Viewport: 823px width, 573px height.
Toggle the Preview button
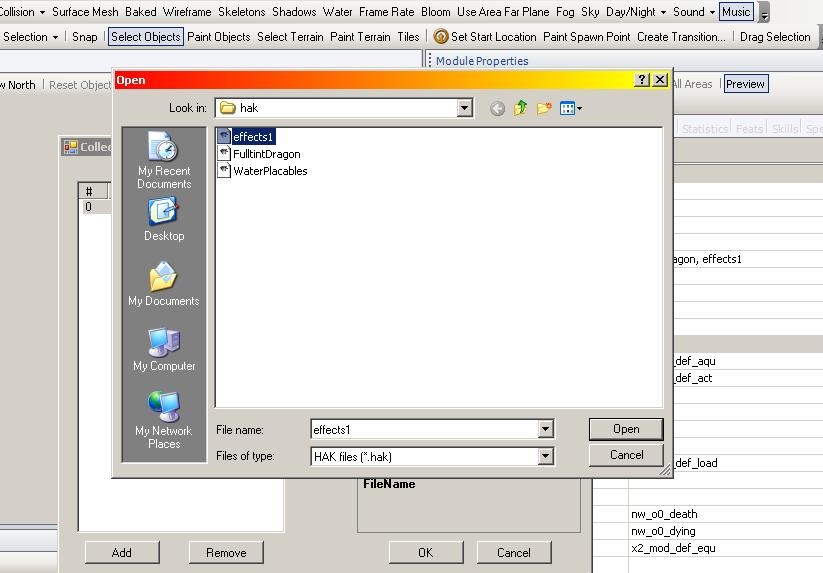[745, 84]
